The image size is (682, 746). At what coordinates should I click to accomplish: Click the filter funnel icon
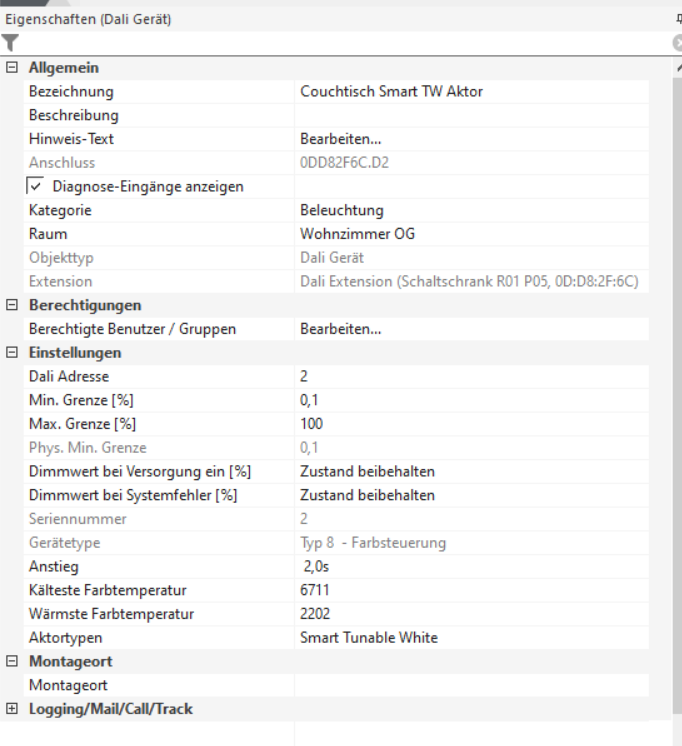pos(10,43)
